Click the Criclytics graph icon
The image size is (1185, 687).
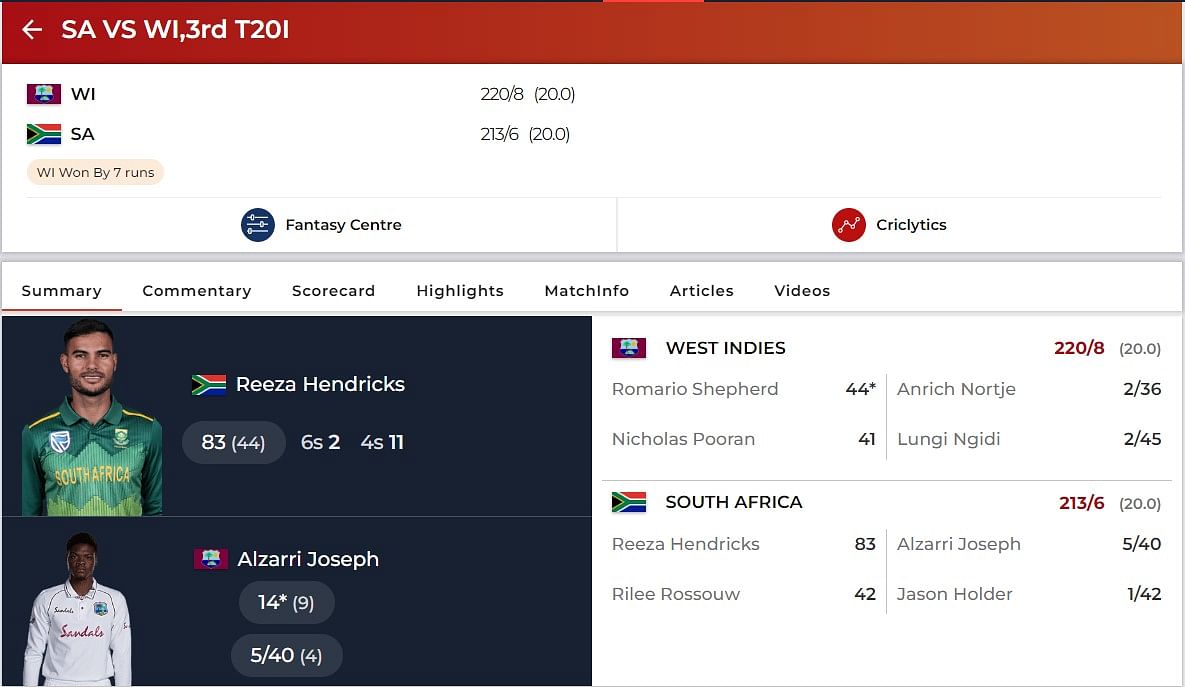click(x=848, y=225)
